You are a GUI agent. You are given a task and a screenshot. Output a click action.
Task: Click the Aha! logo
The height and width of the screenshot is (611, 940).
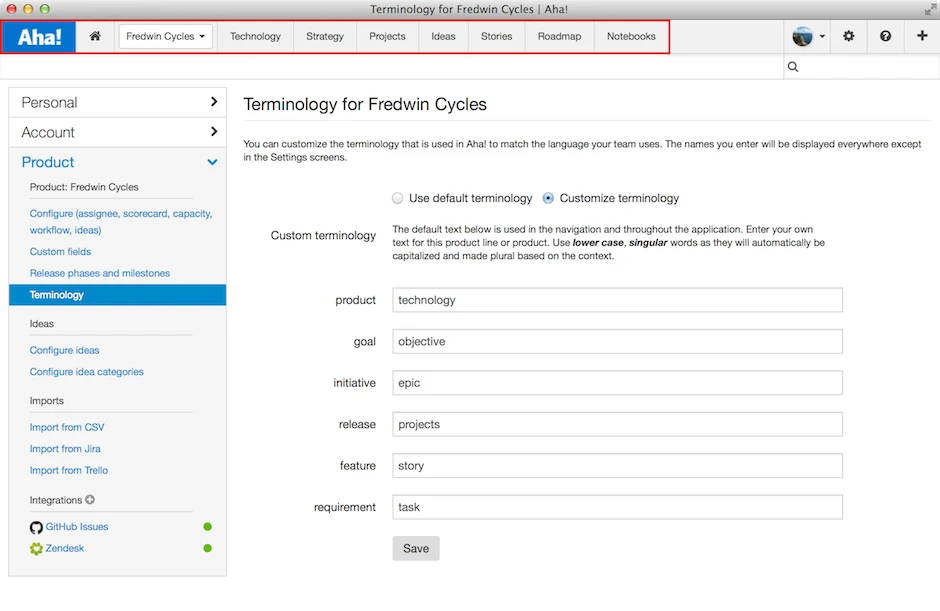click(x=39, y=37)
